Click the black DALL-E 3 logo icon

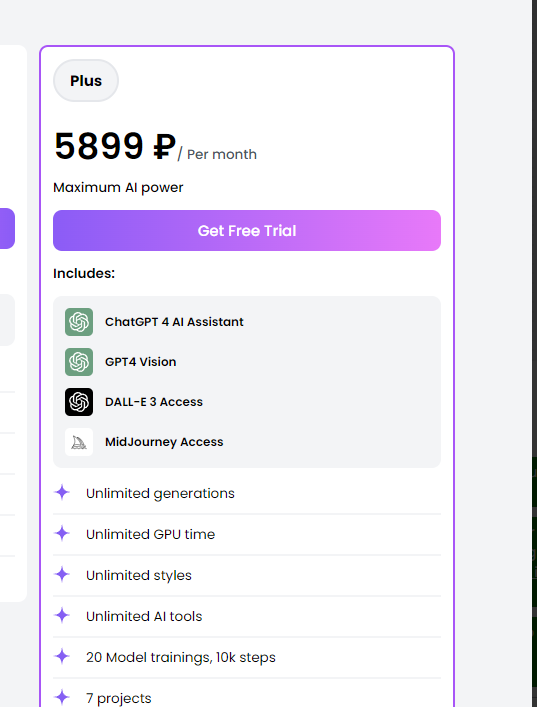79,402
